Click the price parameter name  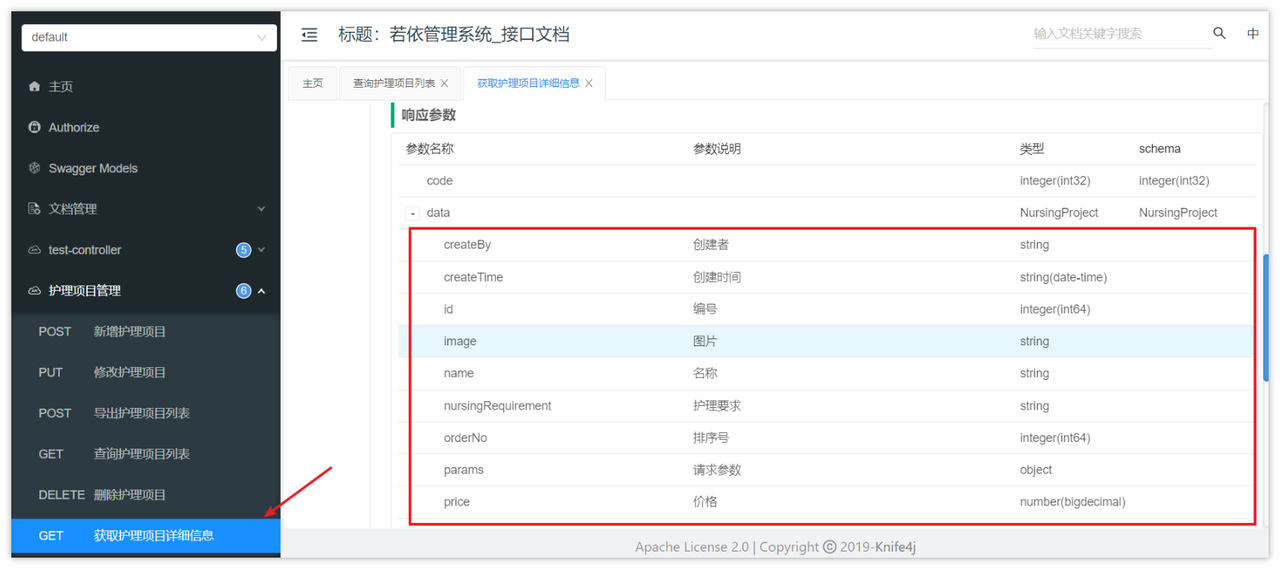coord(456,502)
